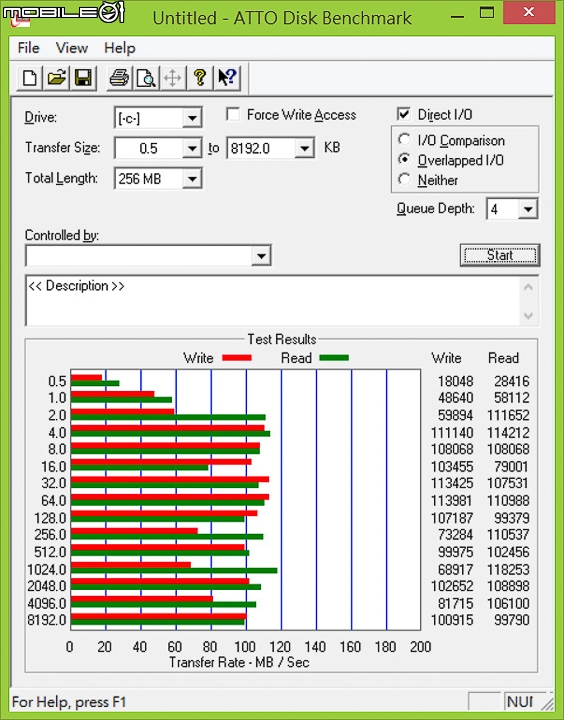Viewport: 564px width, 720px height.
Task: Select the Overlapped I/O radio button
Action: [x=404, y=159]
